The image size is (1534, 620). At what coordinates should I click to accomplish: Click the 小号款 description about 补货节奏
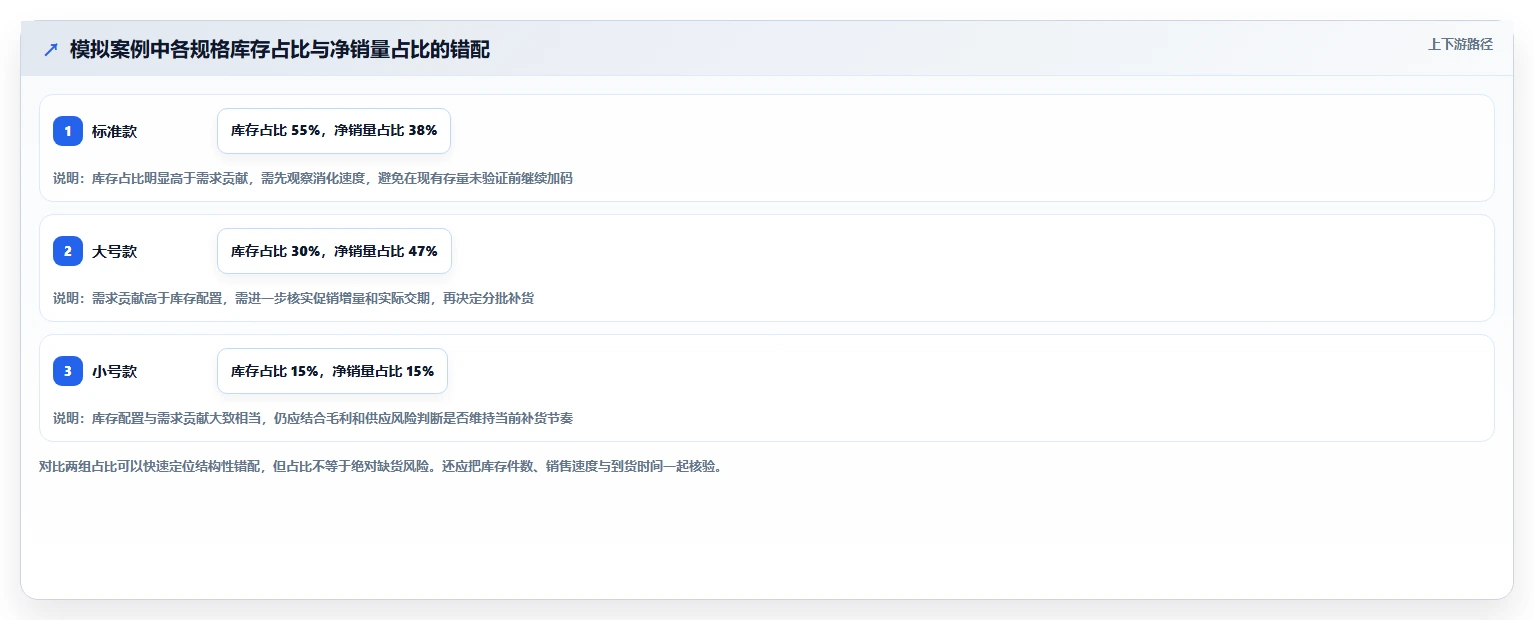[313, 418]
